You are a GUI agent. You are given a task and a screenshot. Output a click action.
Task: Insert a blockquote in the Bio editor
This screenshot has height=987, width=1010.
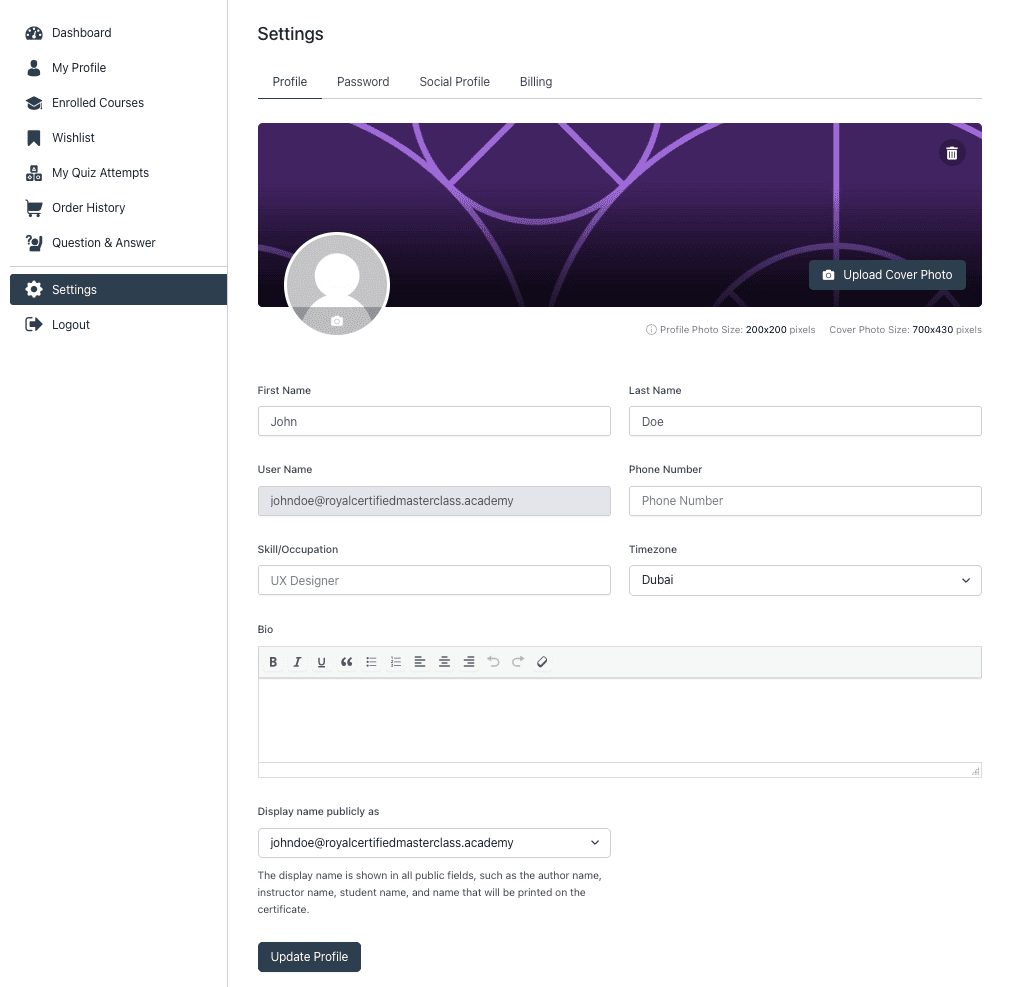(346, 661)
